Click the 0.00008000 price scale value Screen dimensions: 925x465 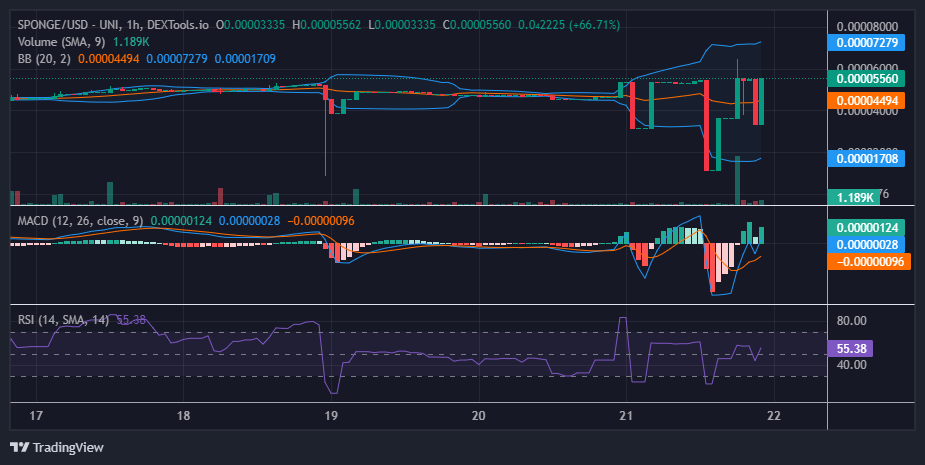click(x=867, y=27)
